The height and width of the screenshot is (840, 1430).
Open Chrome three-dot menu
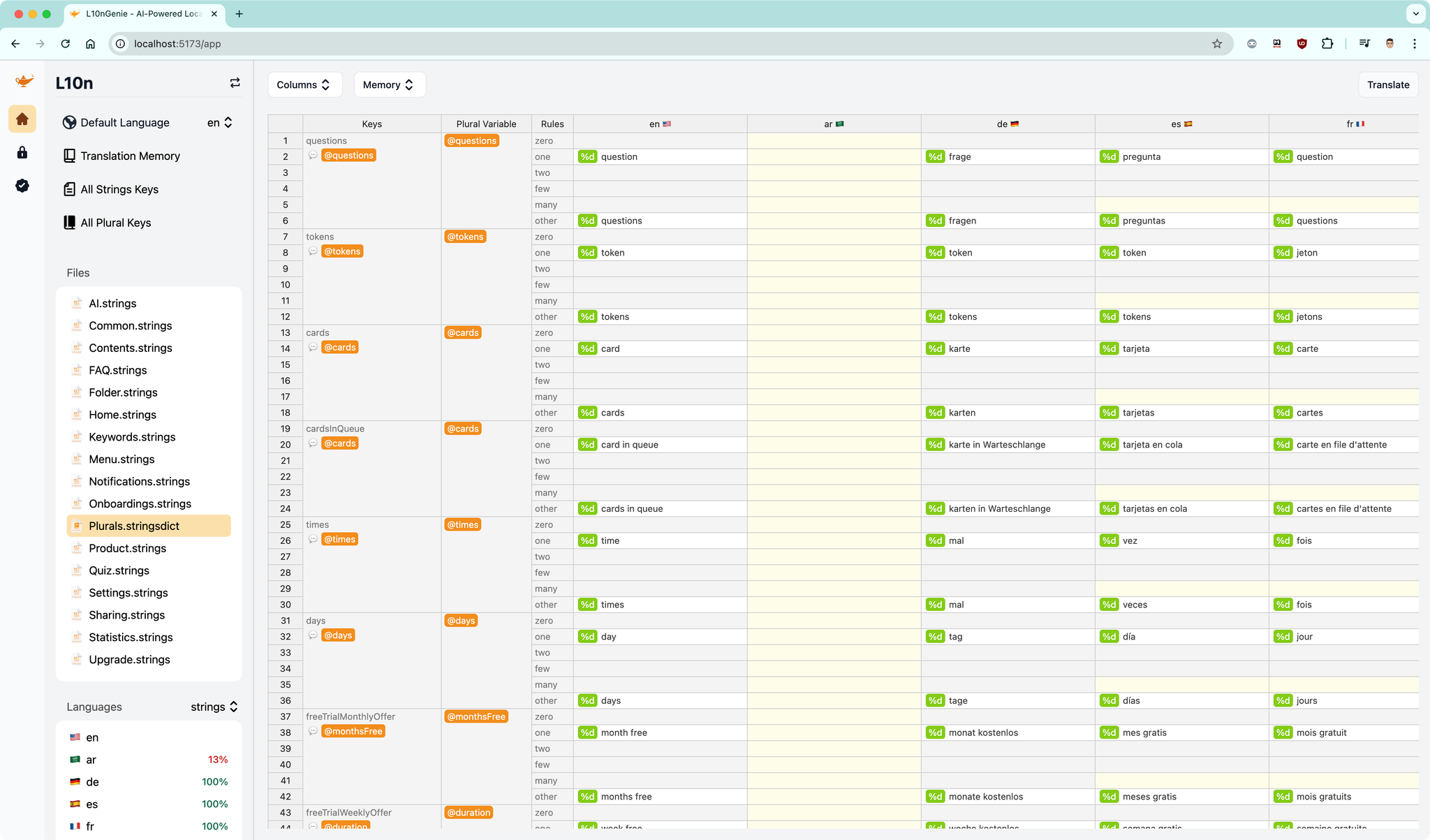1415,43
